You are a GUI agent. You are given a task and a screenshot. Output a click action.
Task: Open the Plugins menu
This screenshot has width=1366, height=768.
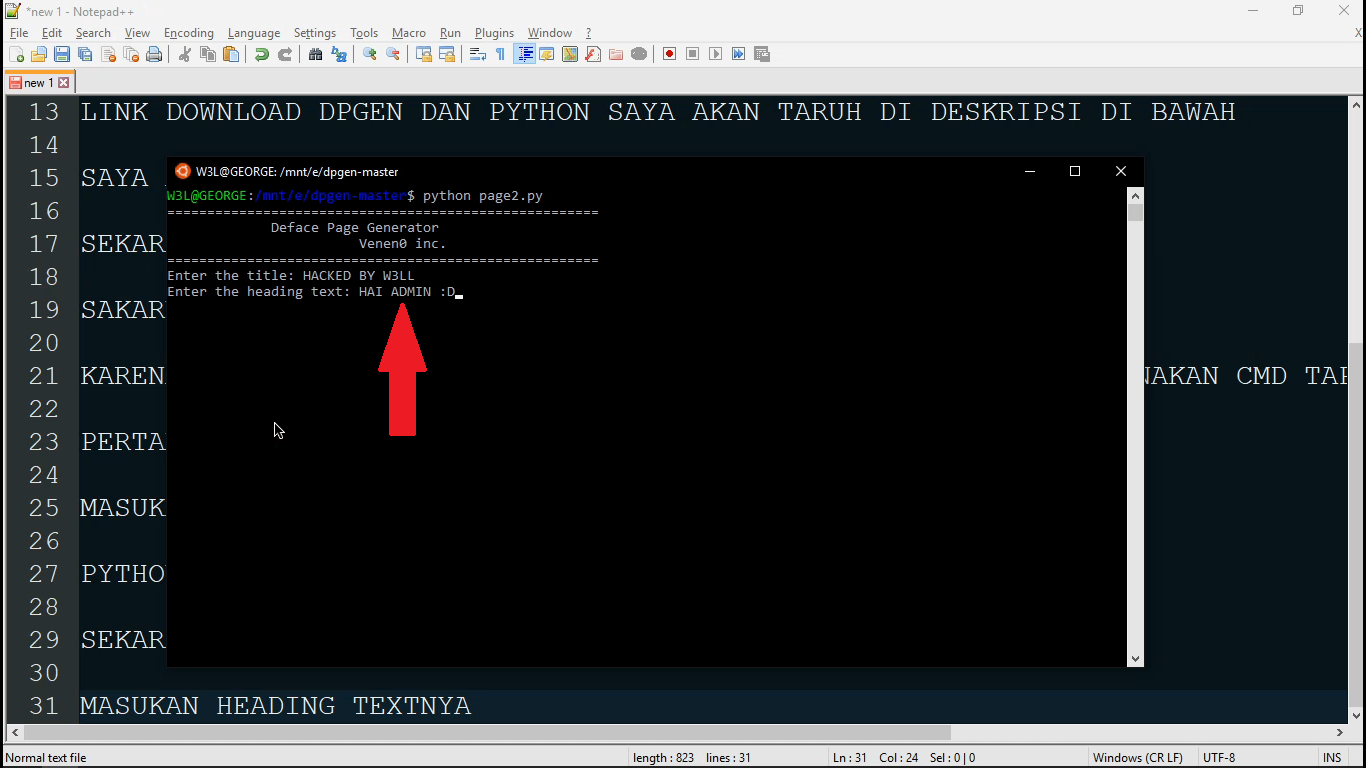pyautogui.click(x=493, y=32)
